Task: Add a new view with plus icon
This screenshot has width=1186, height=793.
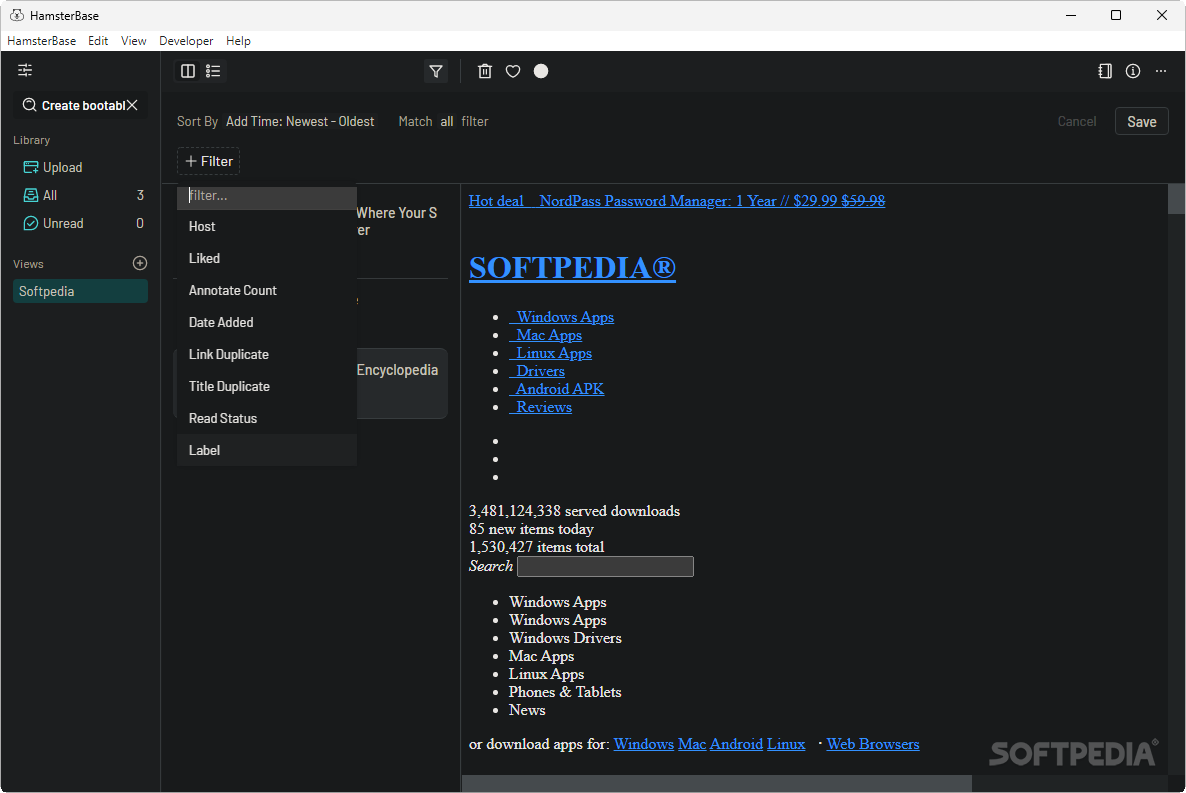Action: 140,263
